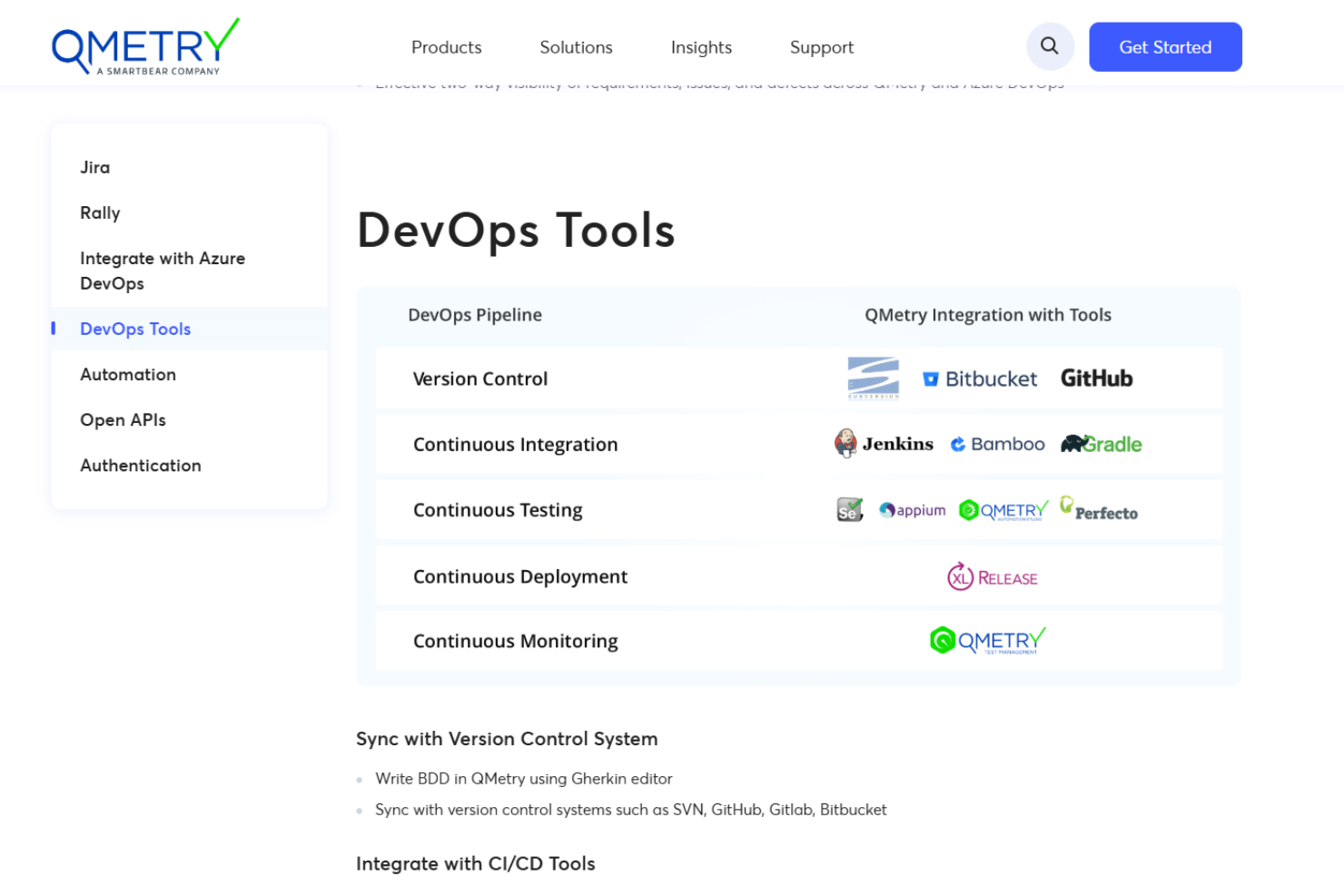Click the Perfecto logo
The height and width of the screenshot is (896, 1344).
point(1099,510)
